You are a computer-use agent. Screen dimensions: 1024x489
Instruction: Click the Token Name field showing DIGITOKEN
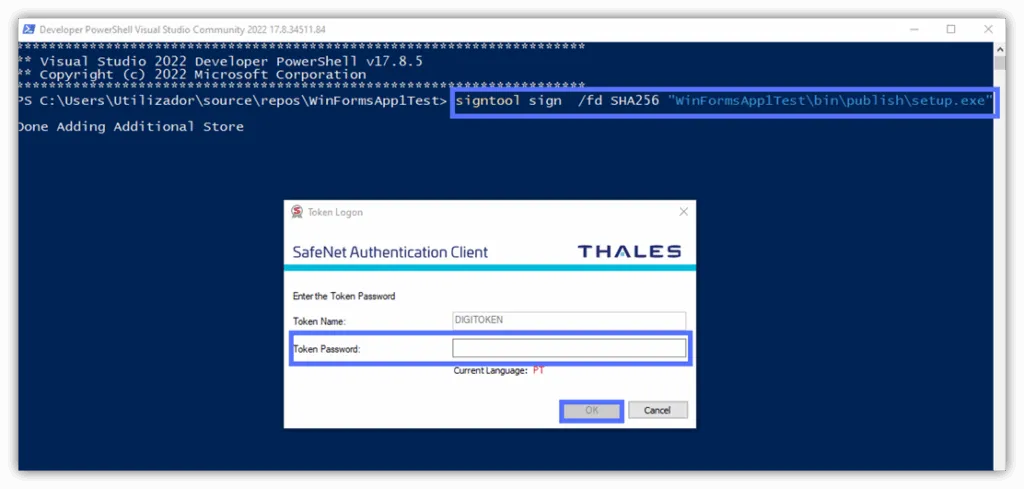(x=569, y=321)
